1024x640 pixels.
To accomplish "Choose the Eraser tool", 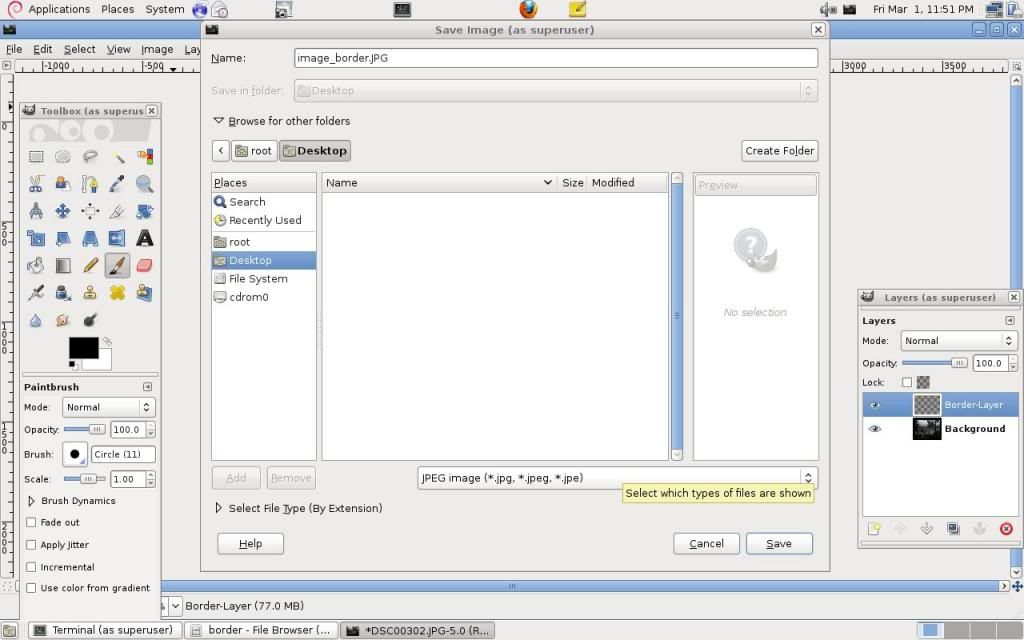I will point(144,266).
